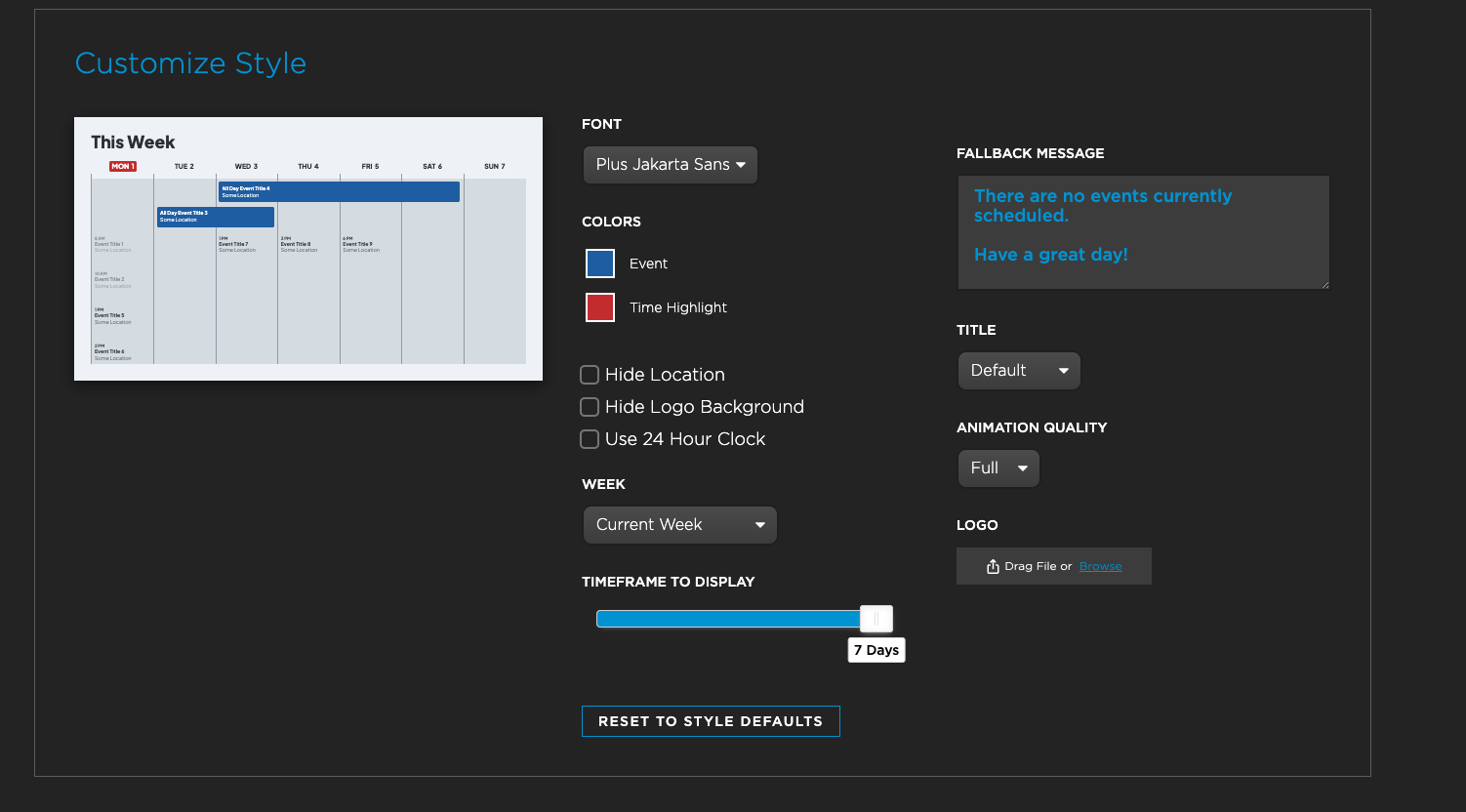Image resolution: width=1466 pixels, height=812 pixels.
Task: Click the blue Event color swatch
Action: coord(599,264)
